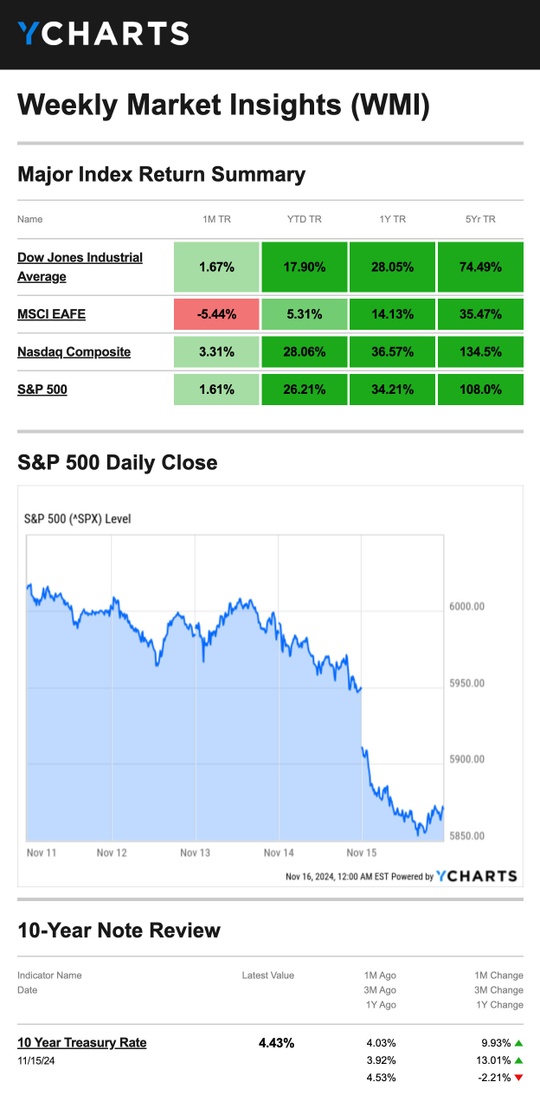
Task: Open the 10 Year Treasury Rate link
Action: 82,1043
